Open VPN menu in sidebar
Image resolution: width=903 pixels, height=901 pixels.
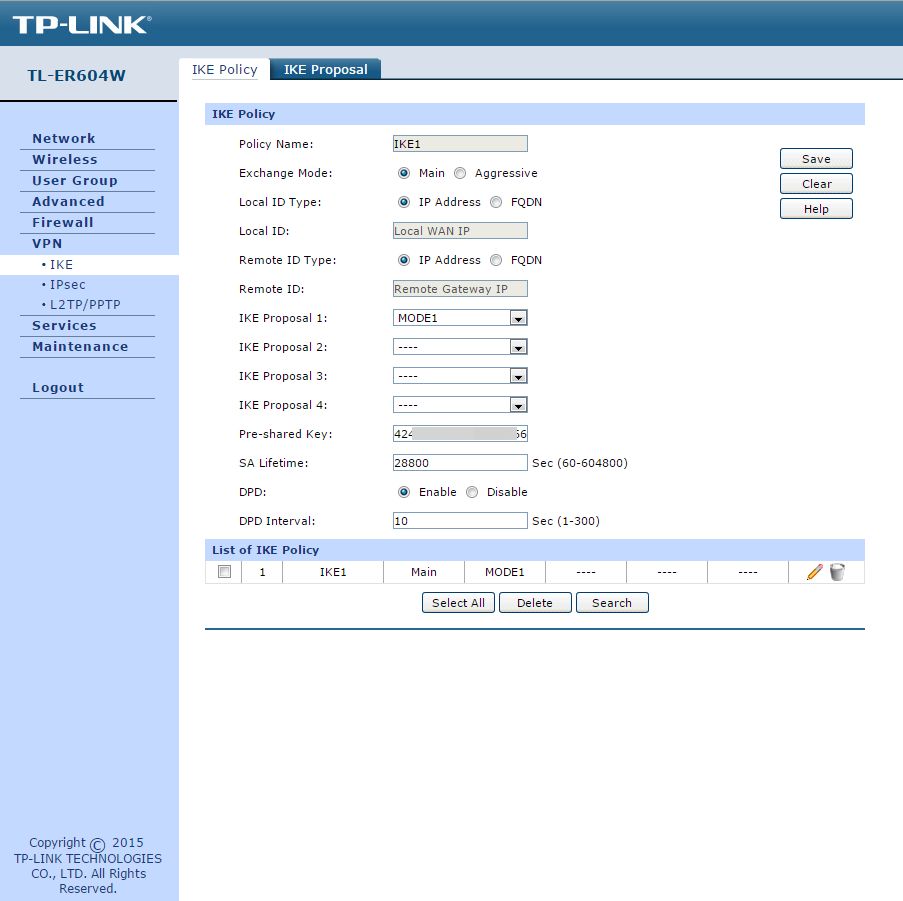pos(47,244)
